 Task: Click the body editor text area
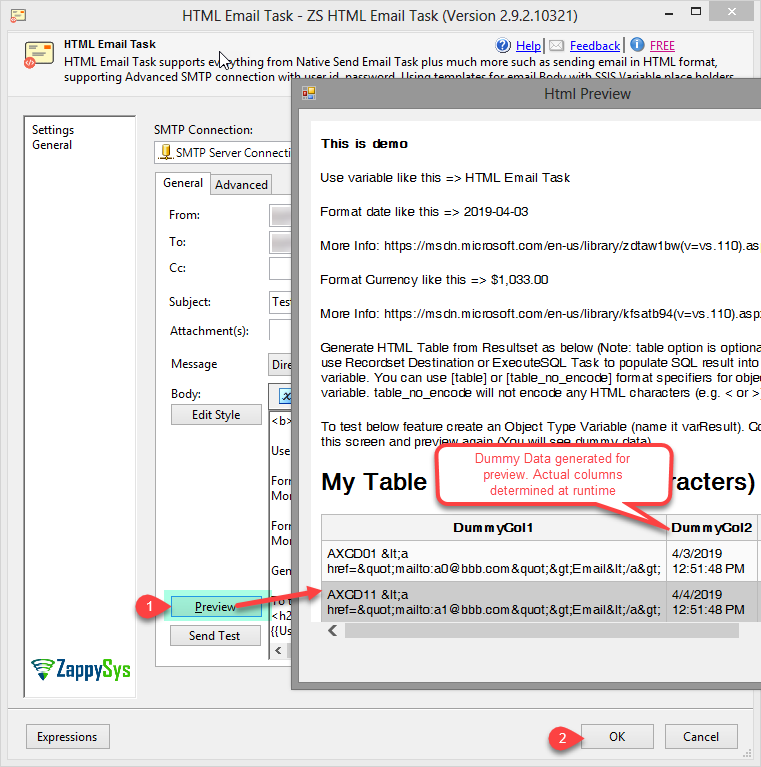(x=280, y=526)
